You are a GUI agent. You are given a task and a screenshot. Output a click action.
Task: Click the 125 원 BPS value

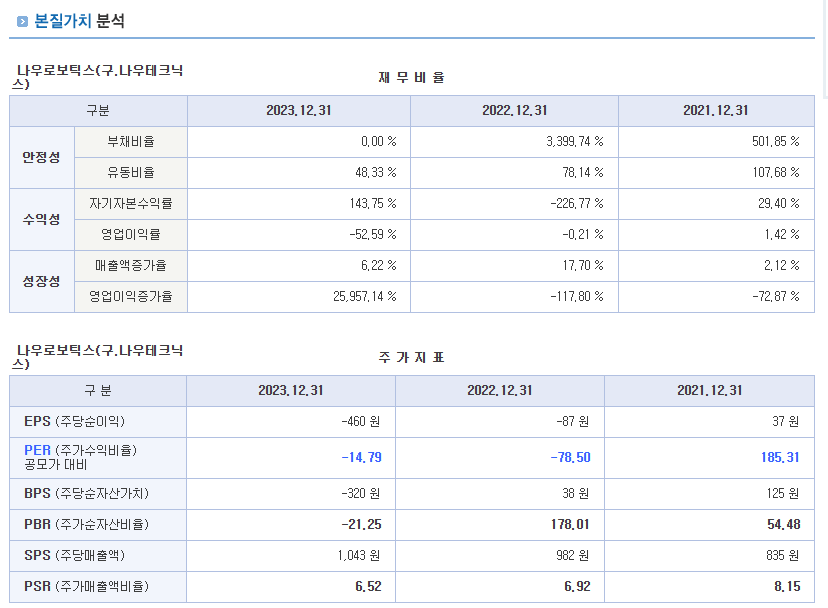tap(783, 493)
